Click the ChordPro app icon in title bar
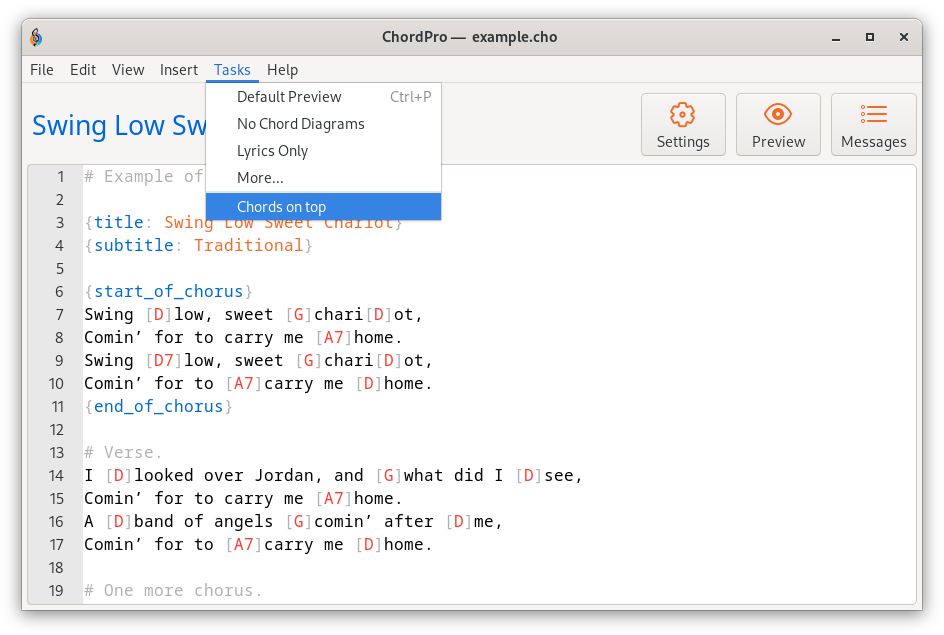 pos(36,37)
